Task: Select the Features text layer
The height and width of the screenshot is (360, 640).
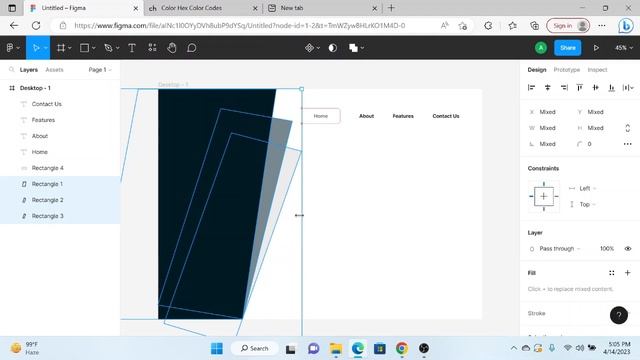Action: pos(43,120)
